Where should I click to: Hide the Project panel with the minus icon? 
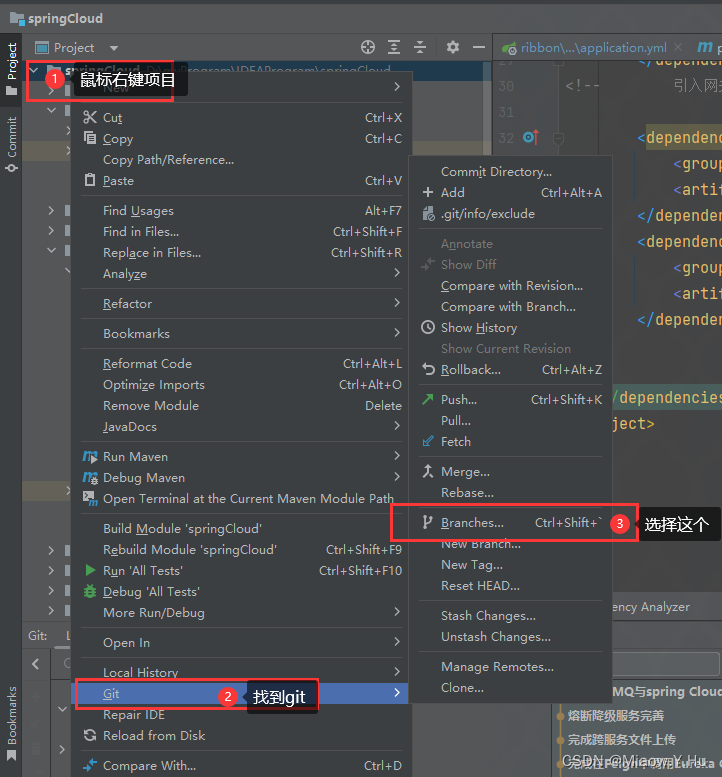pos(479,47)
